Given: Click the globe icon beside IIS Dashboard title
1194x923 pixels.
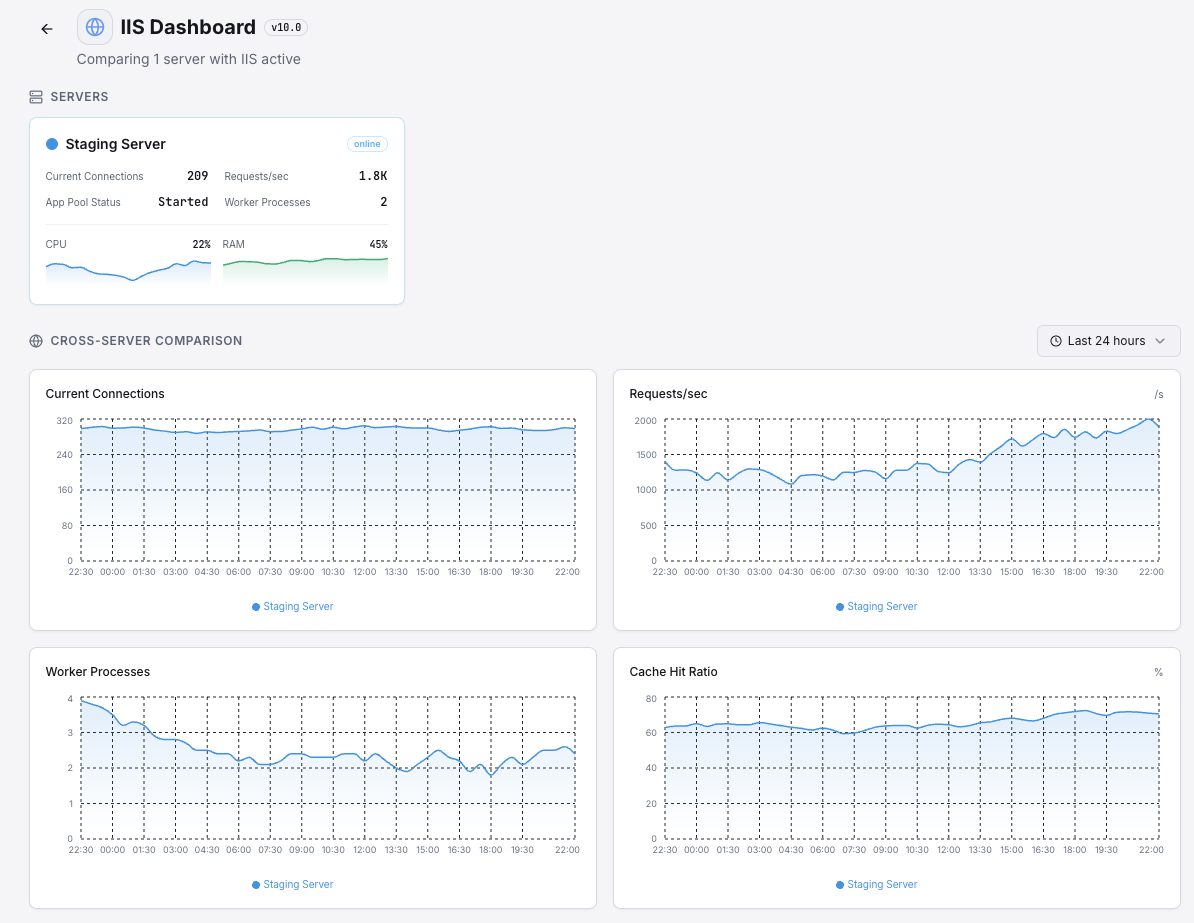Looking at the screenshot, I should point(94,26).
